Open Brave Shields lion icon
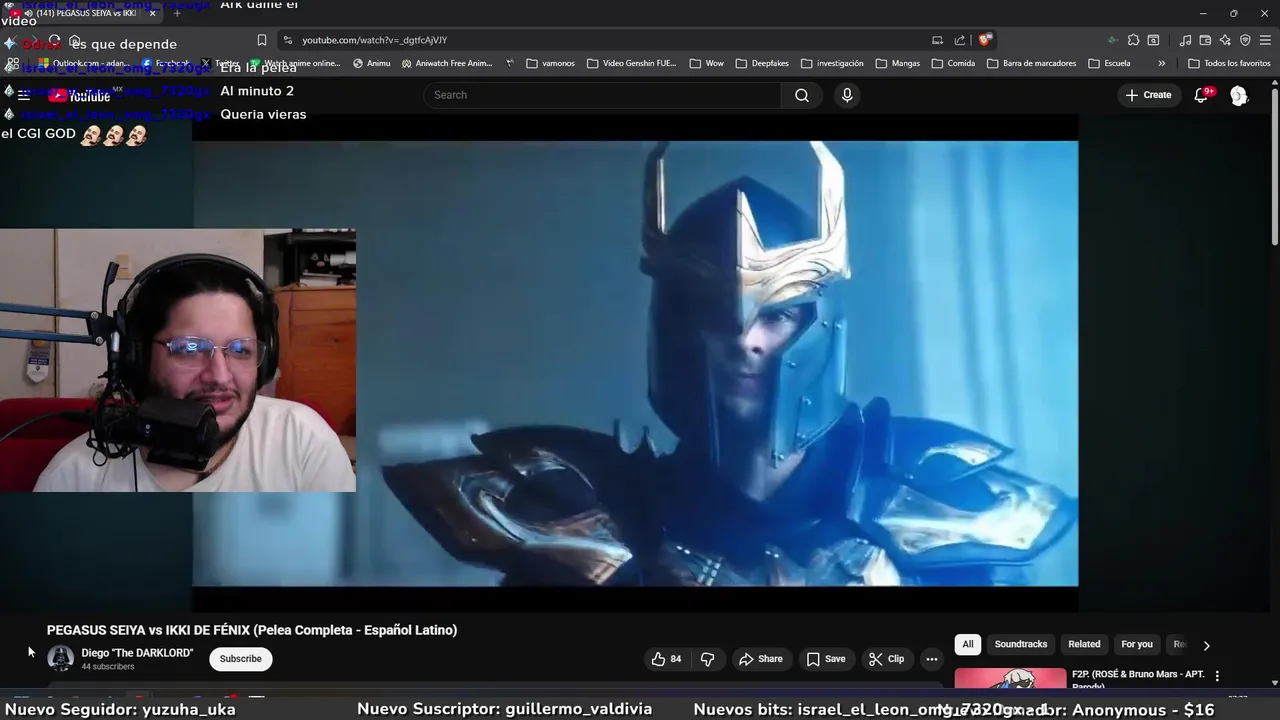 point(985,40)
